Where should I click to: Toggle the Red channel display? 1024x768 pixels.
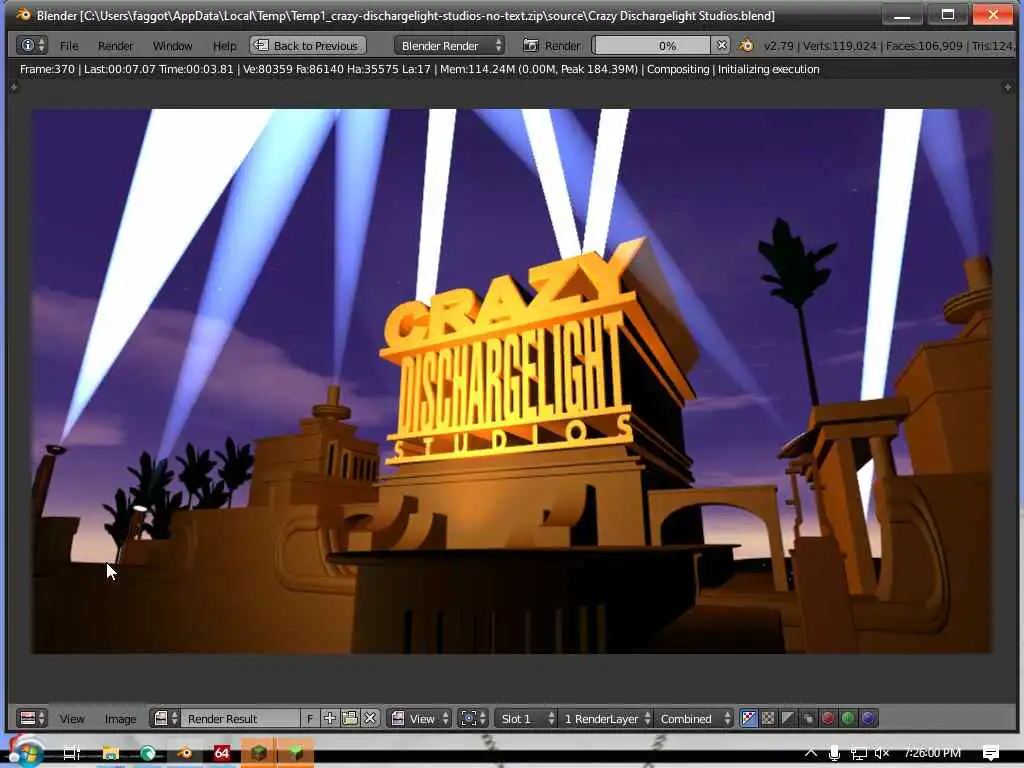tap(828, 718)
